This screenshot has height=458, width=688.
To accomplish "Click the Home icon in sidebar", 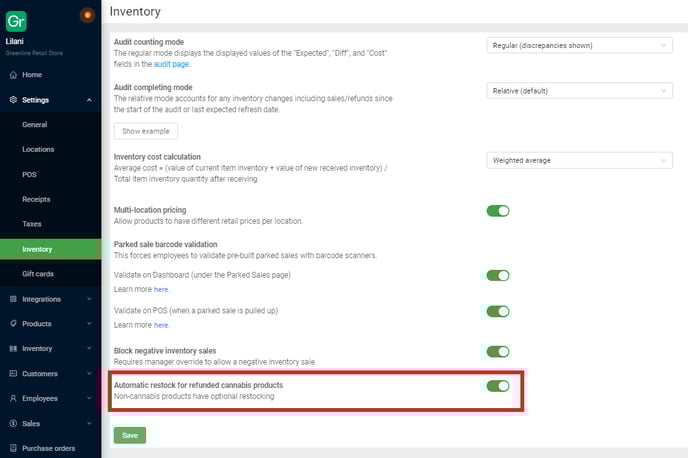I will tap(12, 75).
